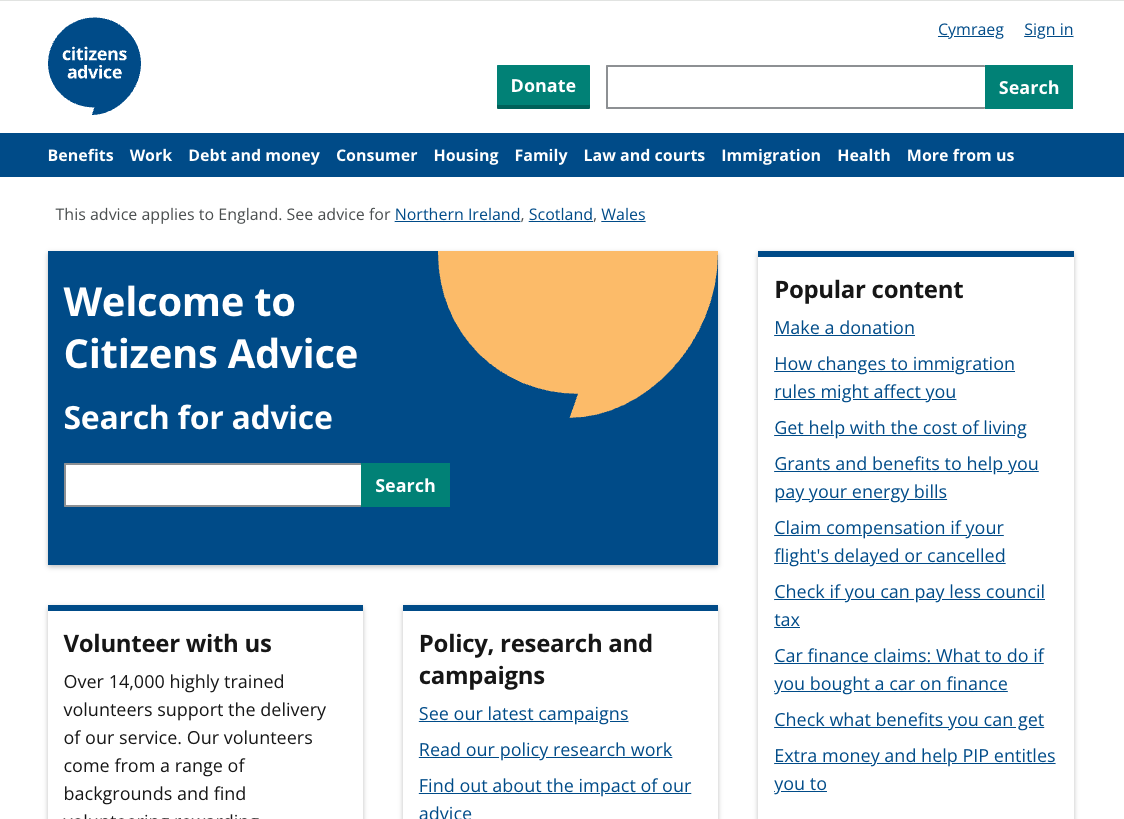See advice for Northern Ireland
This screenshot has width=1124, height=819.
click(x=457, y=214)
